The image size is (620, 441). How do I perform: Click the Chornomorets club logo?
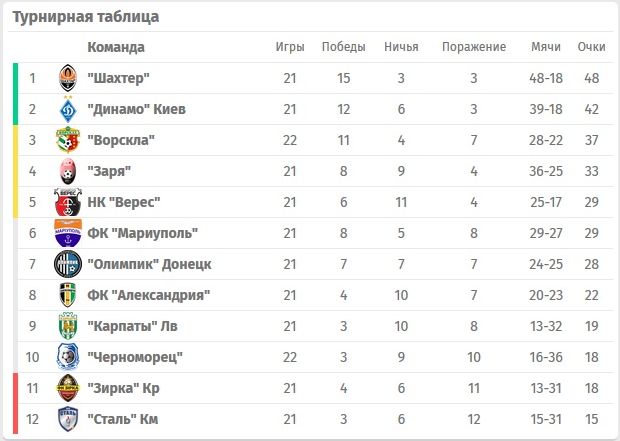tap(68, 357)
